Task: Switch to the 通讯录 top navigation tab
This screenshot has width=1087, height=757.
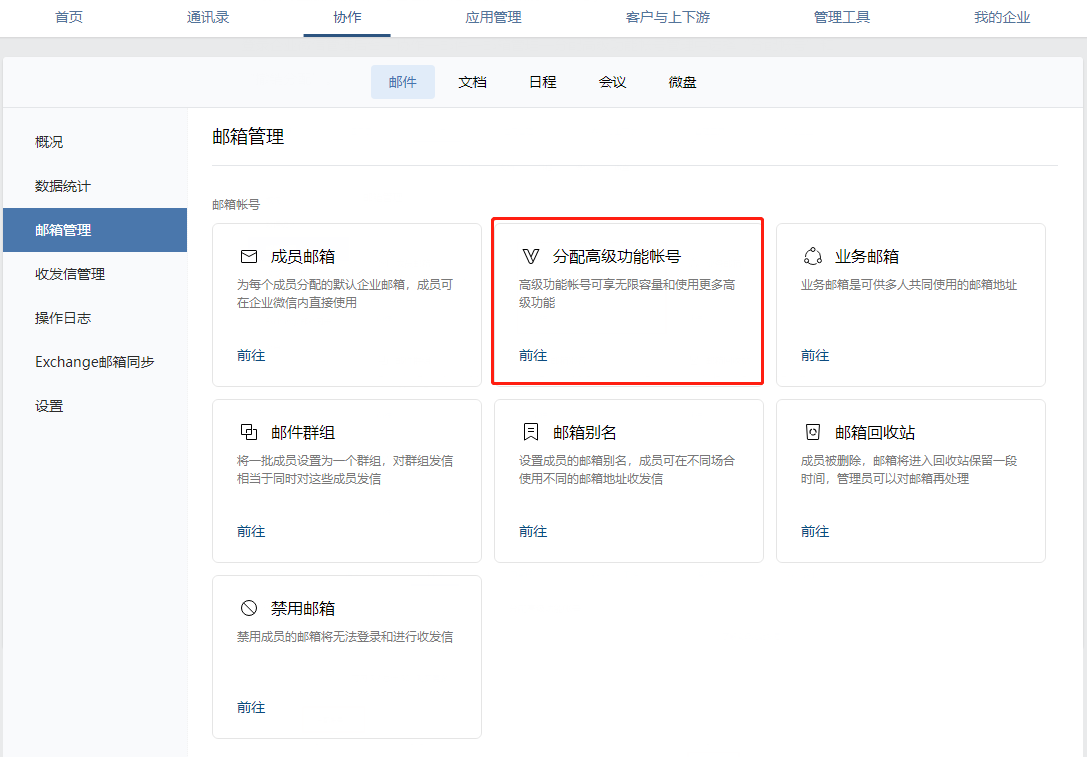Action: (x=208, y=17)
